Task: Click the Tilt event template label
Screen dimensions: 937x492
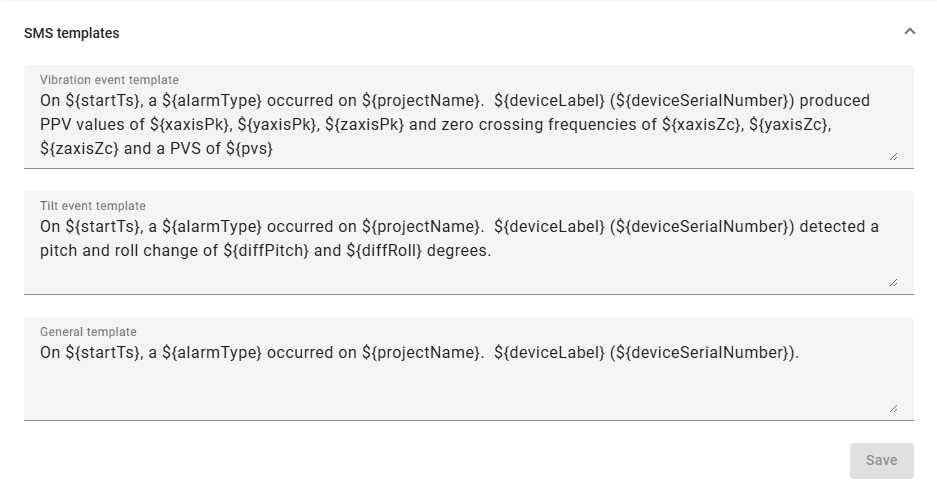Action: tap(93, 206)
